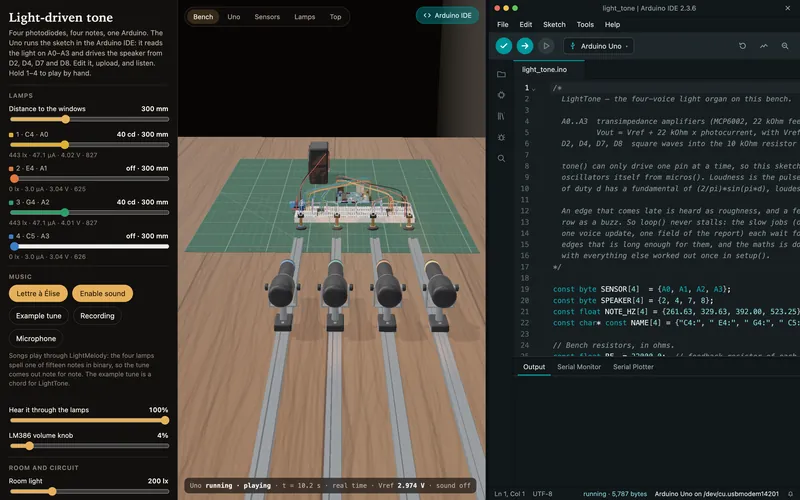
Task: Click the Microphone button
Action: (36, 338)
